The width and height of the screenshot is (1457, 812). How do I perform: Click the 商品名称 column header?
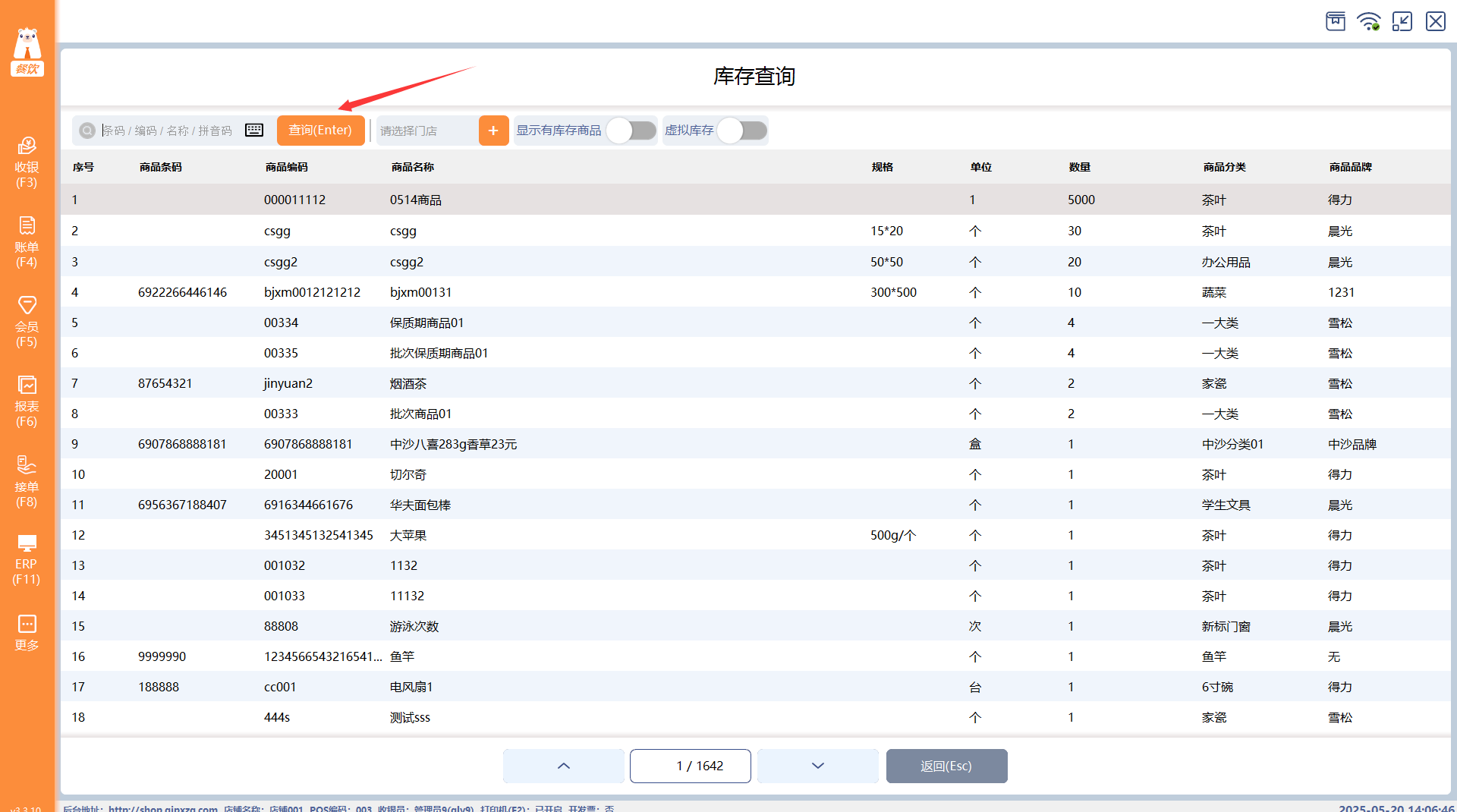pos(413,167)
